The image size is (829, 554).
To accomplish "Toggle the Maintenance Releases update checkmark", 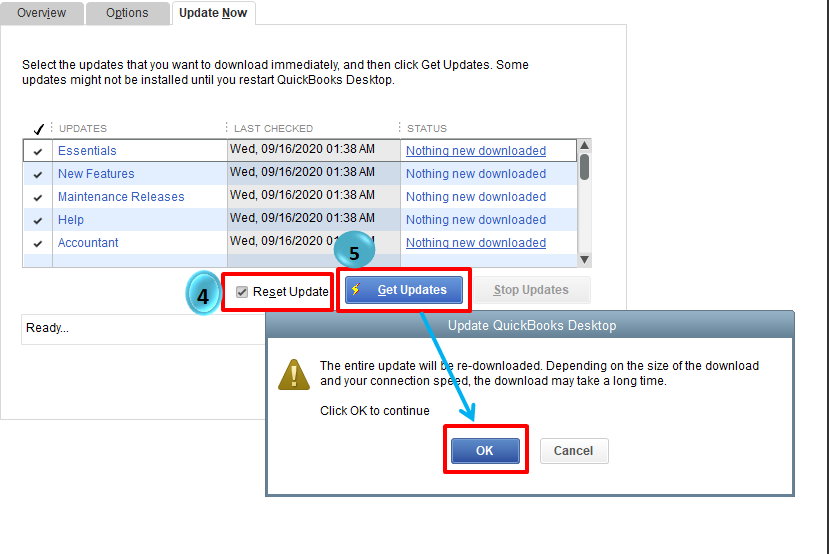I will (x=38, y=197).
